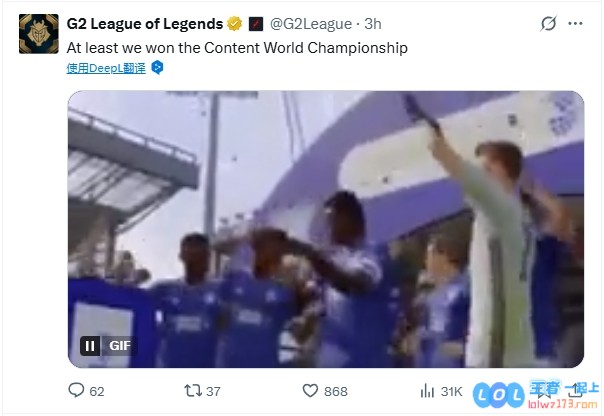604x416 pixels.
Task: Translate the tweet using the DeepL link
Action: pos(106,68)
